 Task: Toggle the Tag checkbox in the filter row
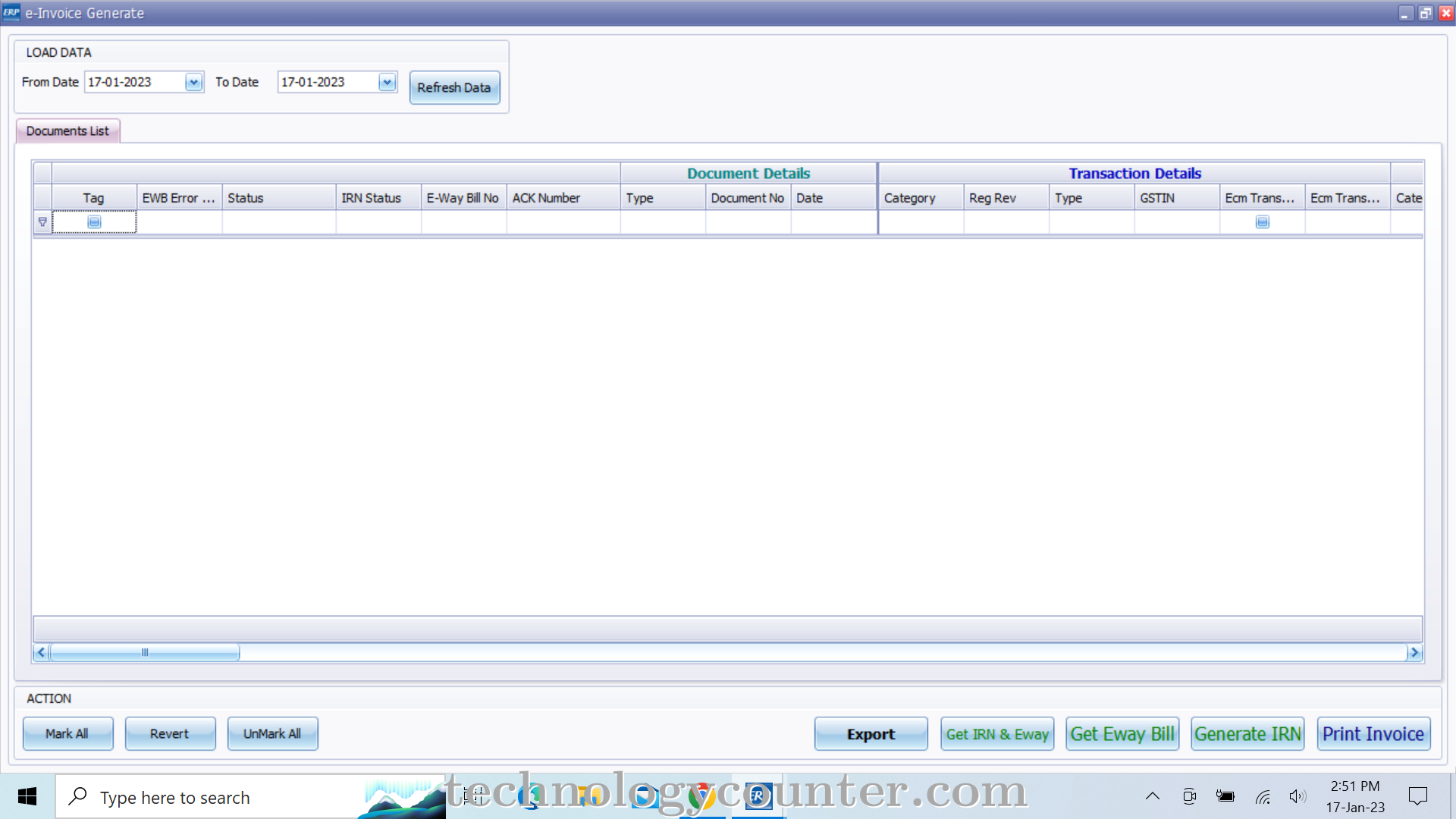93,221
